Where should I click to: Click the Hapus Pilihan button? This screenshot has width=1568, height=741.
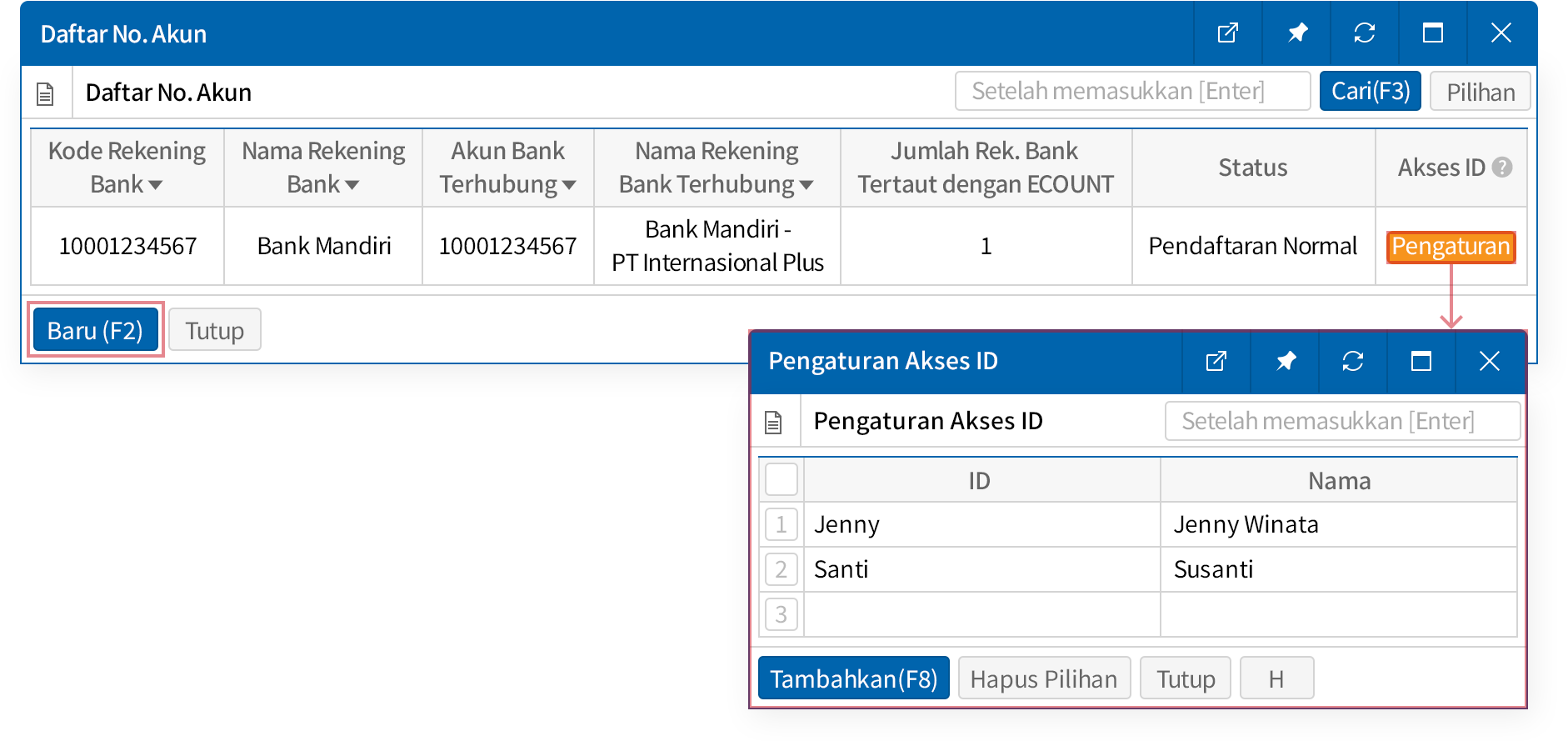click(1043, 678)
